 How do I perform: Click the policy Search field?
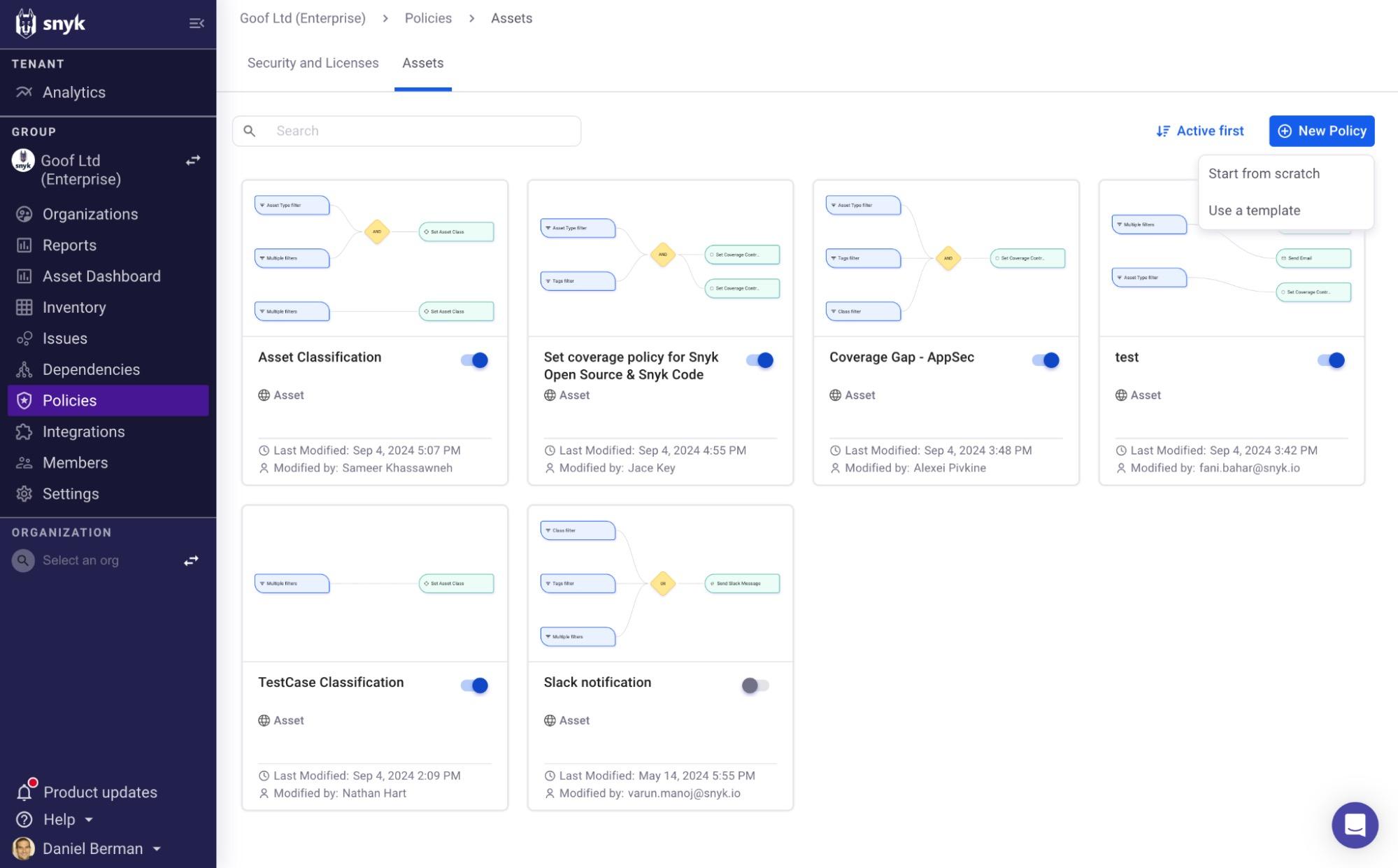coord(406,131)
